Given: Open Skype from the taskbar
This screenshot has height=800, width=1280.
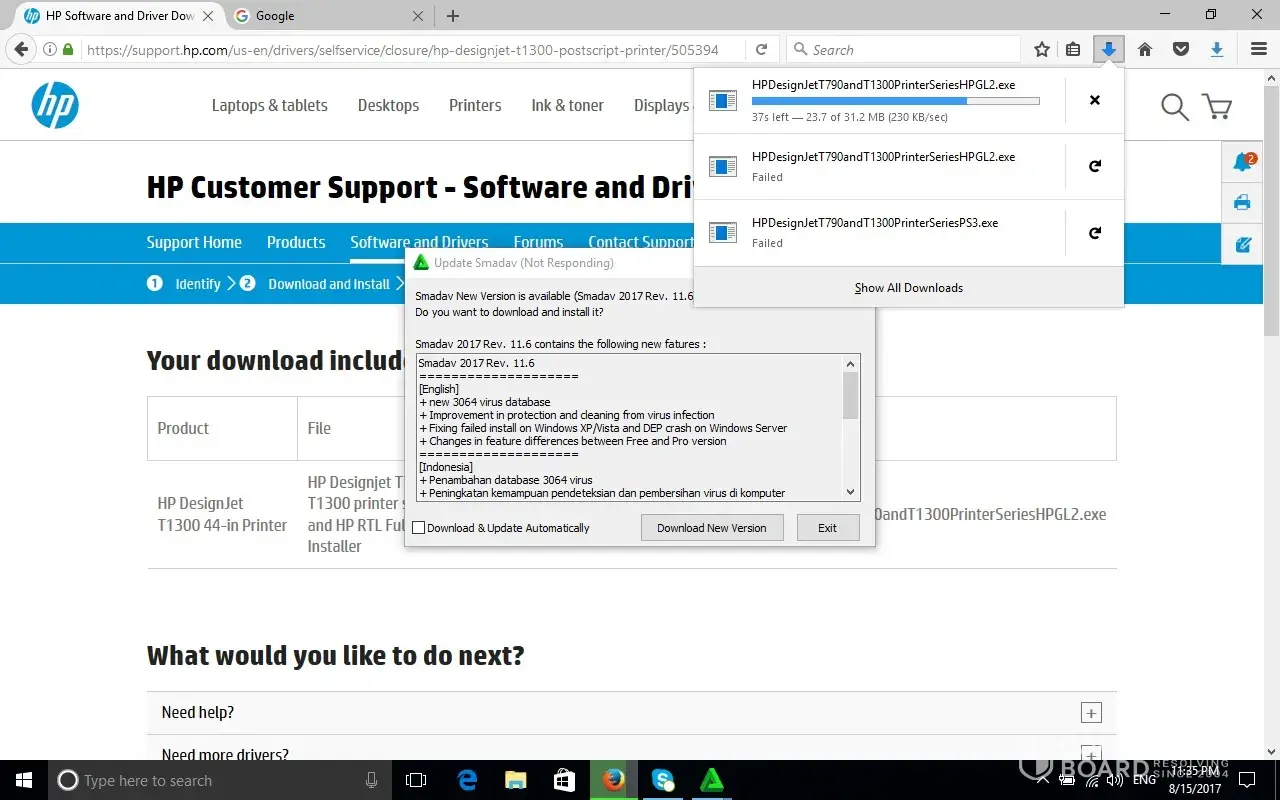Looking at the screenshot, I should [x=662, y=780].
